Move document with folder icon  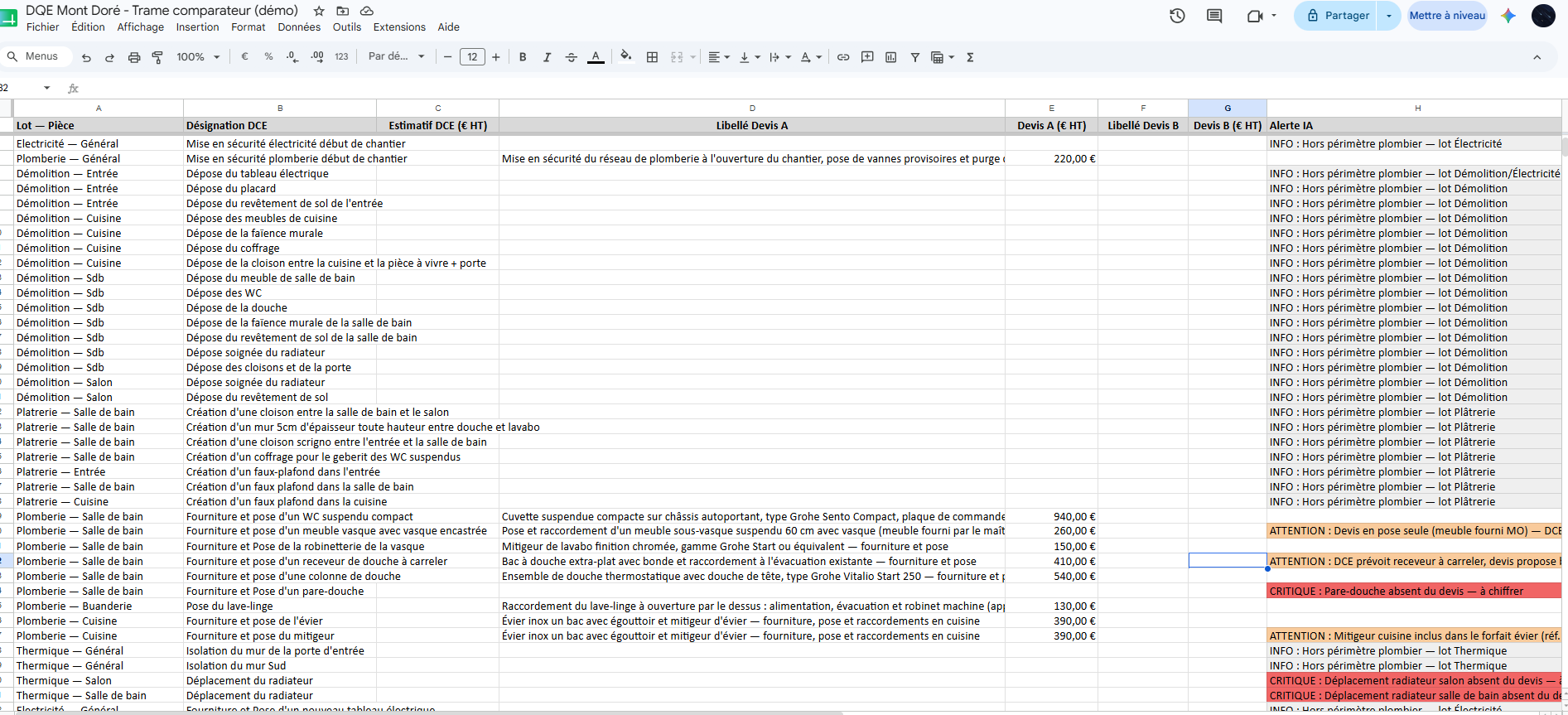tap(343, 11)
